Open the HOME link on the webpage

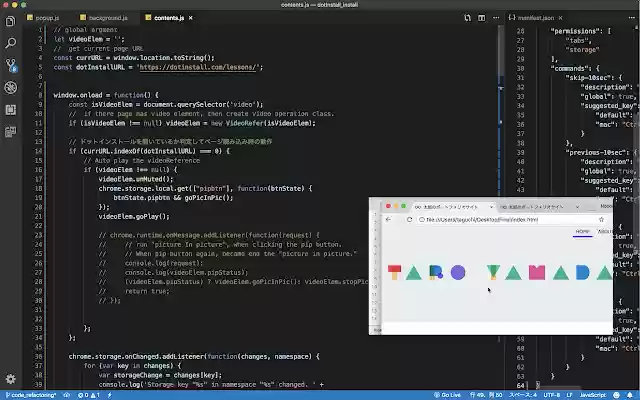(582, 231)
